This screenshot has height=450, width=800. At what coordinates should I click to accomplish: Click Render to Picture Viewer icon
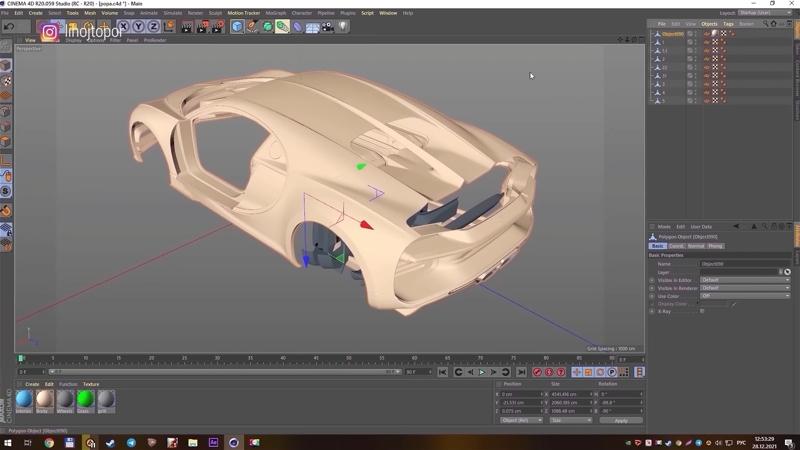[203, 27]
